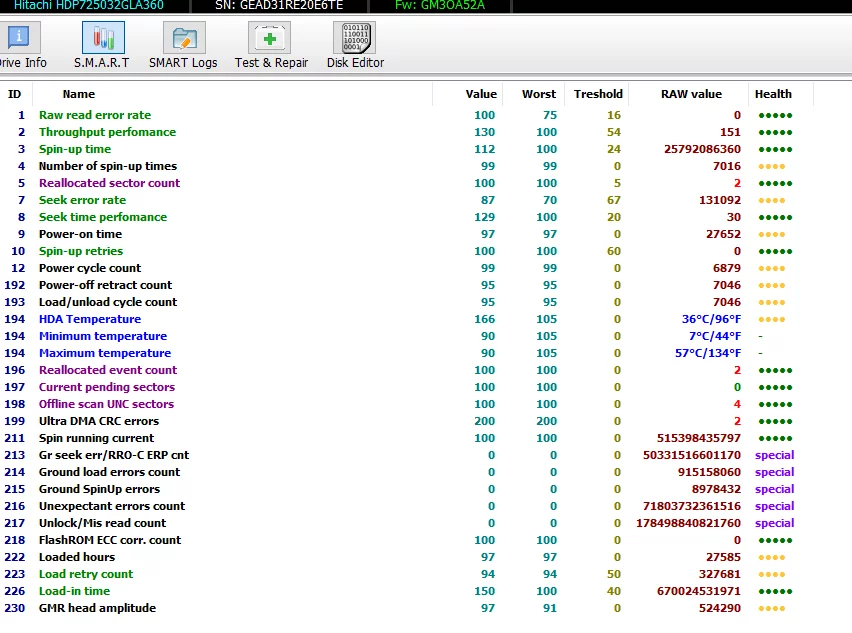Click the HDA Temperature row
This screenshot has height=633, width=852.
(90, 319)
